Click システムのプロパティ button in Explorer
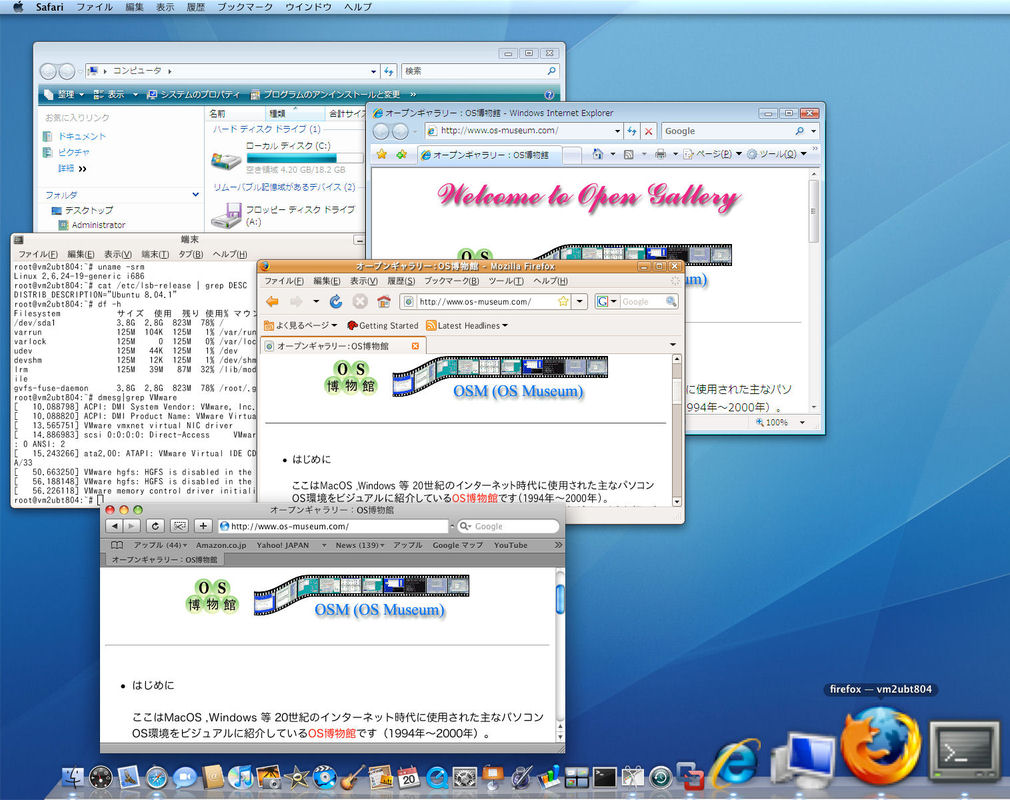 [x=193, y=94]
